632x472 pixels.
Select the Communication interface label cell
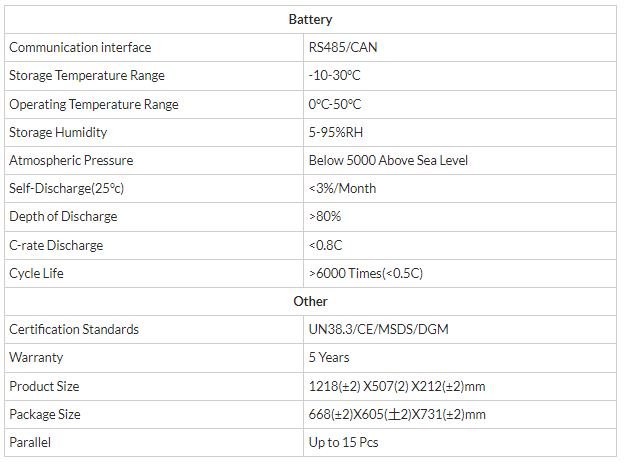(x=80, y=47)
